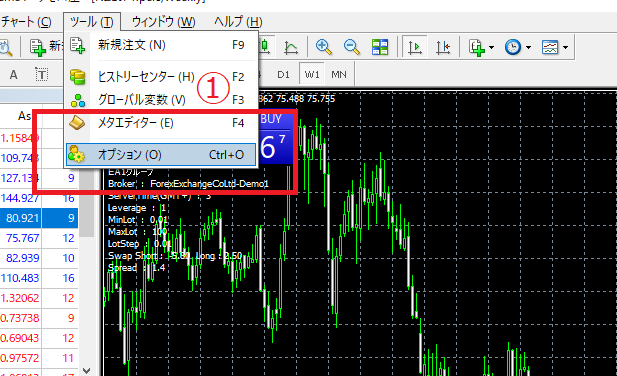Screen dimensions: 617x376
Task: Open the Indicators list dropdown arrow
Action: pos(491,48)
